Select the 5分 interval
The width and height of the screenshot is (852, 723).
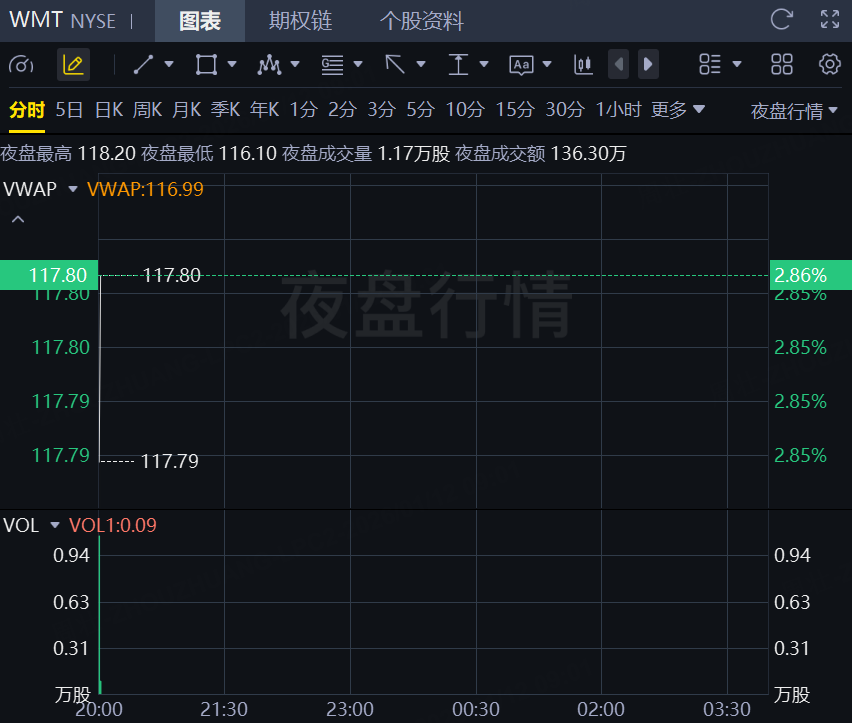(x=421, y=110)
